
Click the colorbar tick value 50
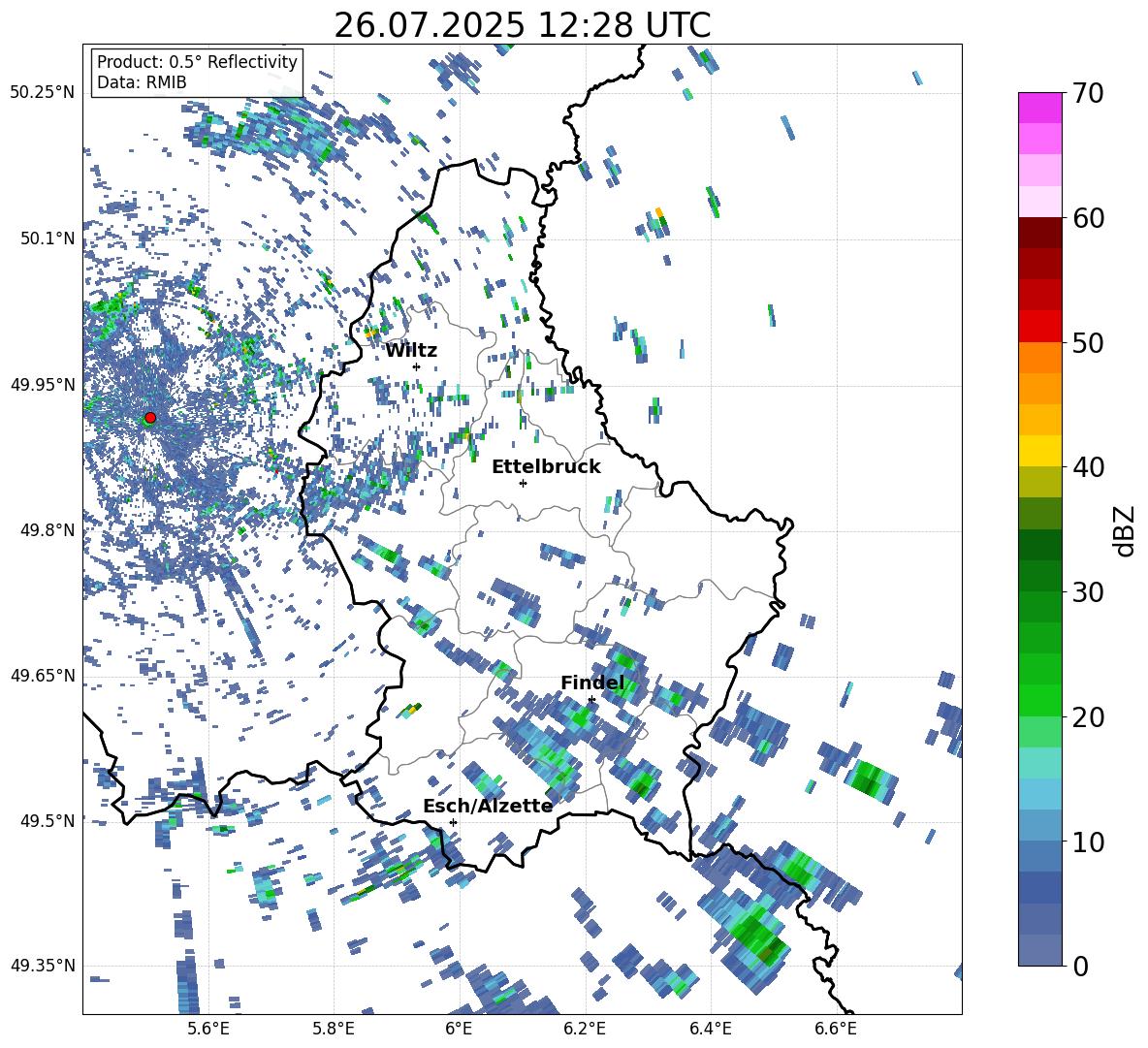click(1089, 342)
